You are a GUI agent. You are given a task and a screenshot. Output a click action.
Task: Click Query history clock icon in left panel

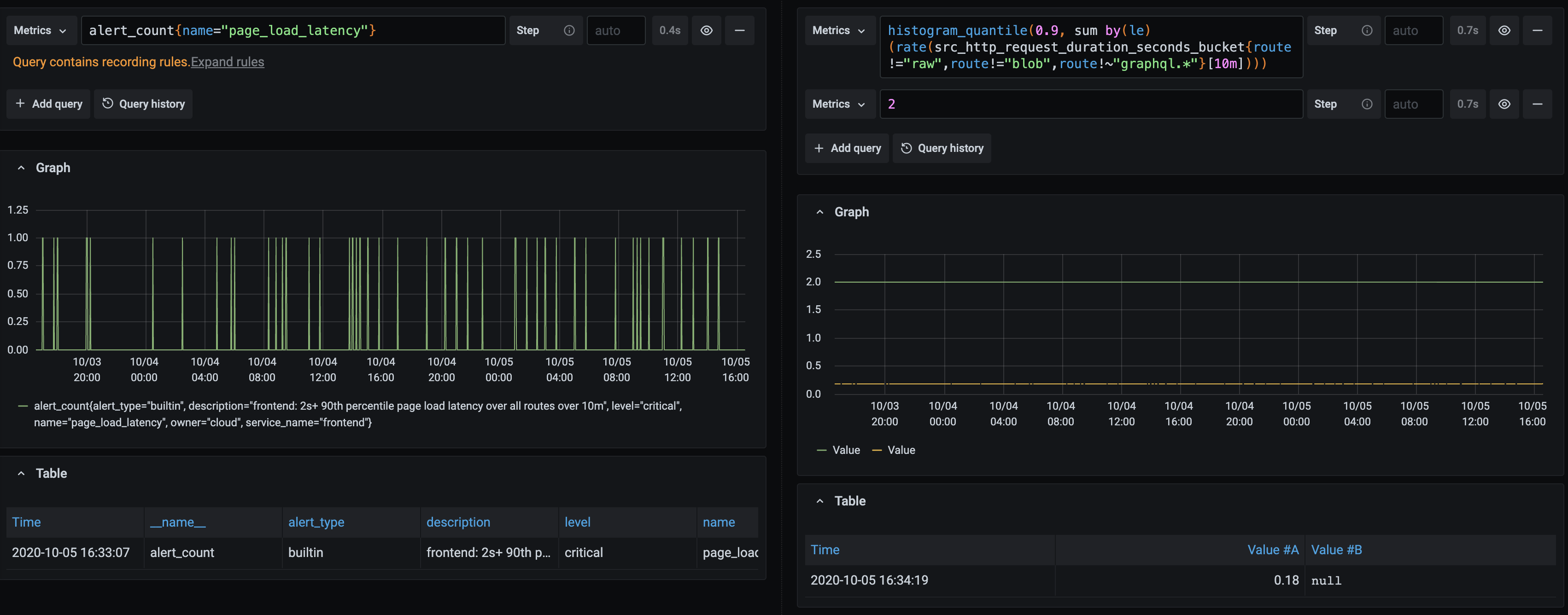(x=108, y=104)
